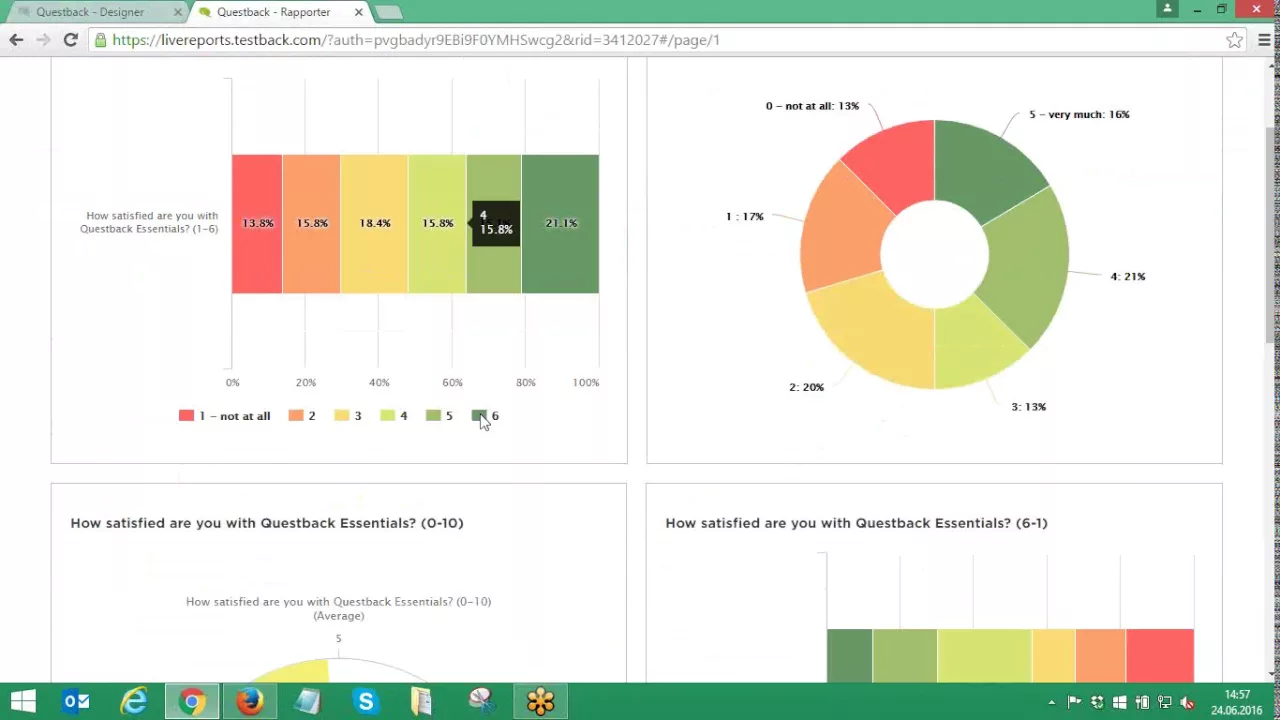Click the orange 15.8% bar segment
Viewport: 1280px width, 720px height.
tap(311, 224)
